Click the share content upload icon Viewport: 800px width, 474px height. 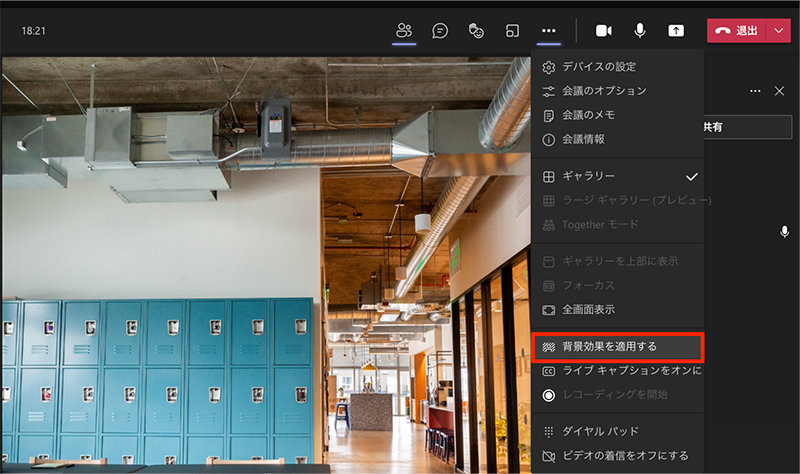(x=676, y=31)
